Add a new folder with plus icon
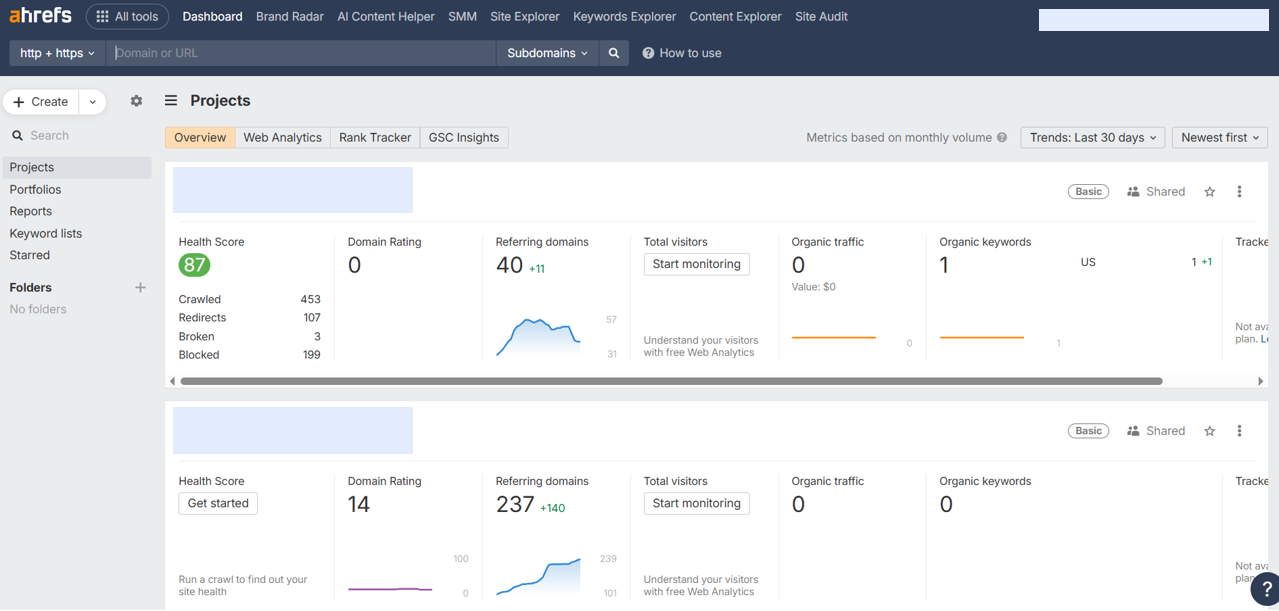1279x611 pixels. (x=140, y=287)
